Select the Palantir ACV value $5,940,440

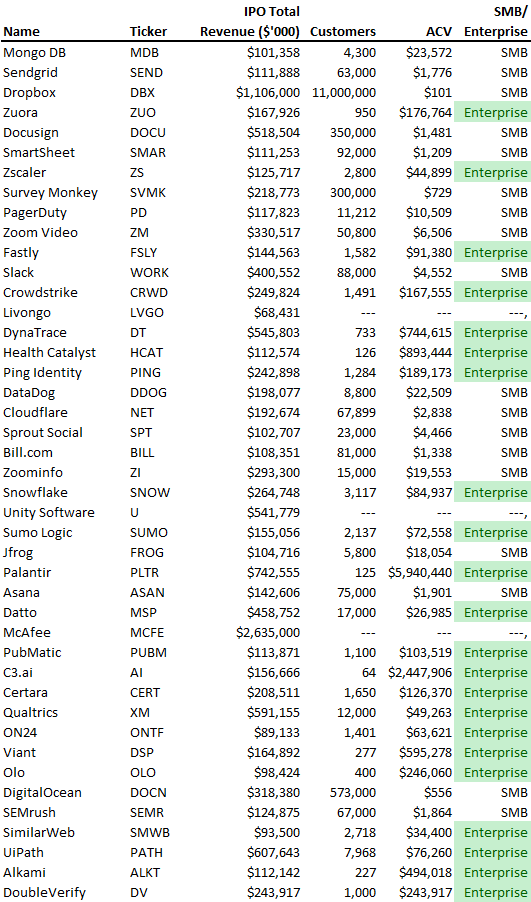(x=420, y=573)
